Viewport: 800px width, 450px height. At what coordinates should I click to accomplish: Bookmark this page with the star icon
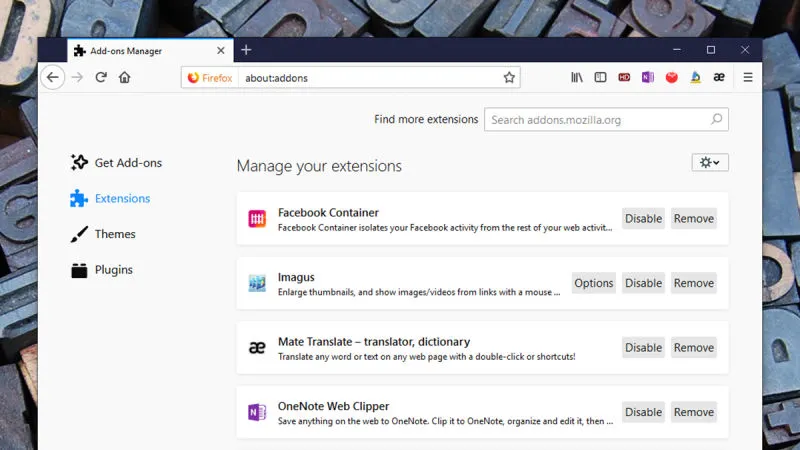(509, 77)
